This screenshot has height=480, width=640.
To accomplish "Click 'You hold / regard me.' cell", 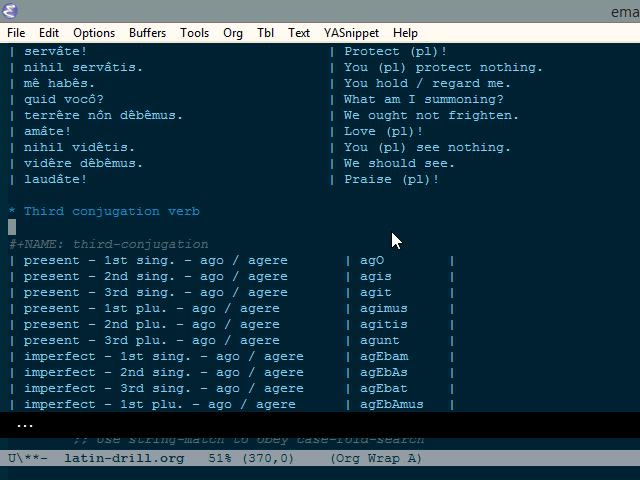I will tap(427, 83).
